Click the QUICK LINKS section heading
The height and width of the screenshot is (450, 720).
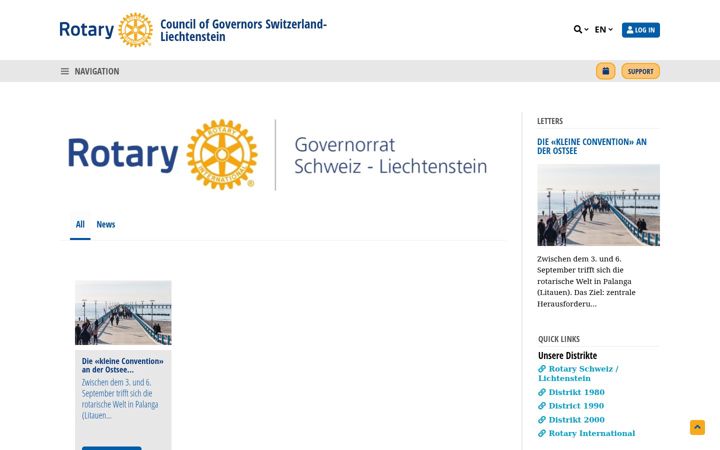pyautogui.click(x=559, y=339)
